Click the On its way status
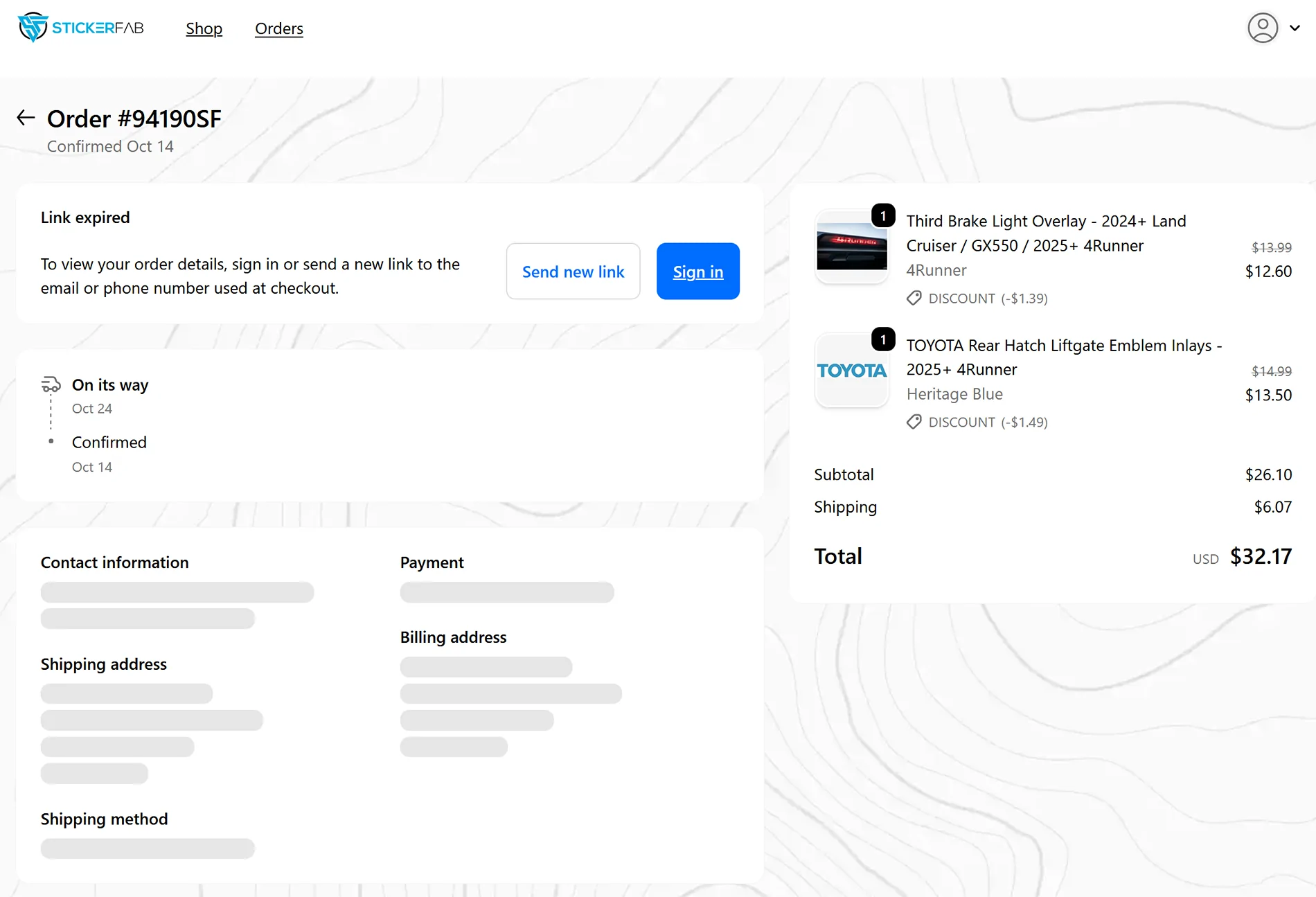The height and width of the screenshot is (897, 1316). [110, 385]
